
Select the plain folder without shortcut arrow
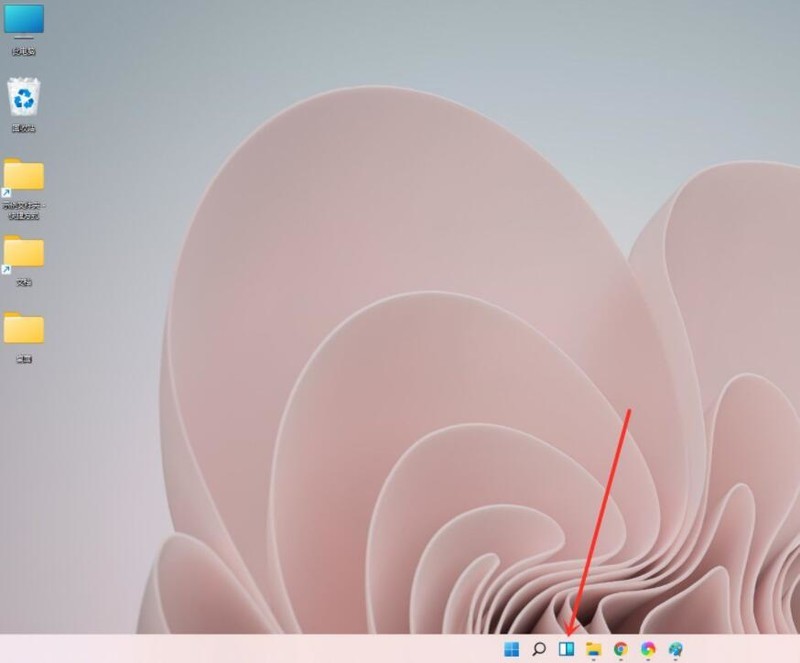click(23, 337)
